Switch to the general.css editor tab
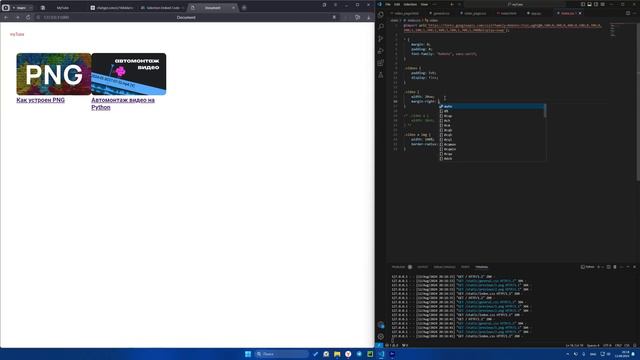 (440, 13)
